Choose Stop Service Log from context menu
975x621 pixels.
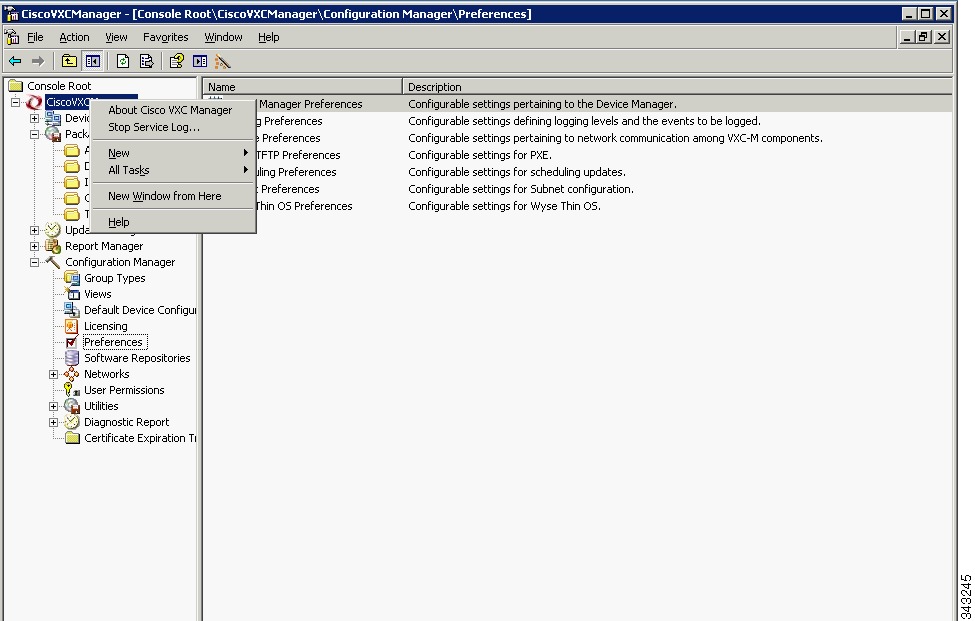click(173, 127)
